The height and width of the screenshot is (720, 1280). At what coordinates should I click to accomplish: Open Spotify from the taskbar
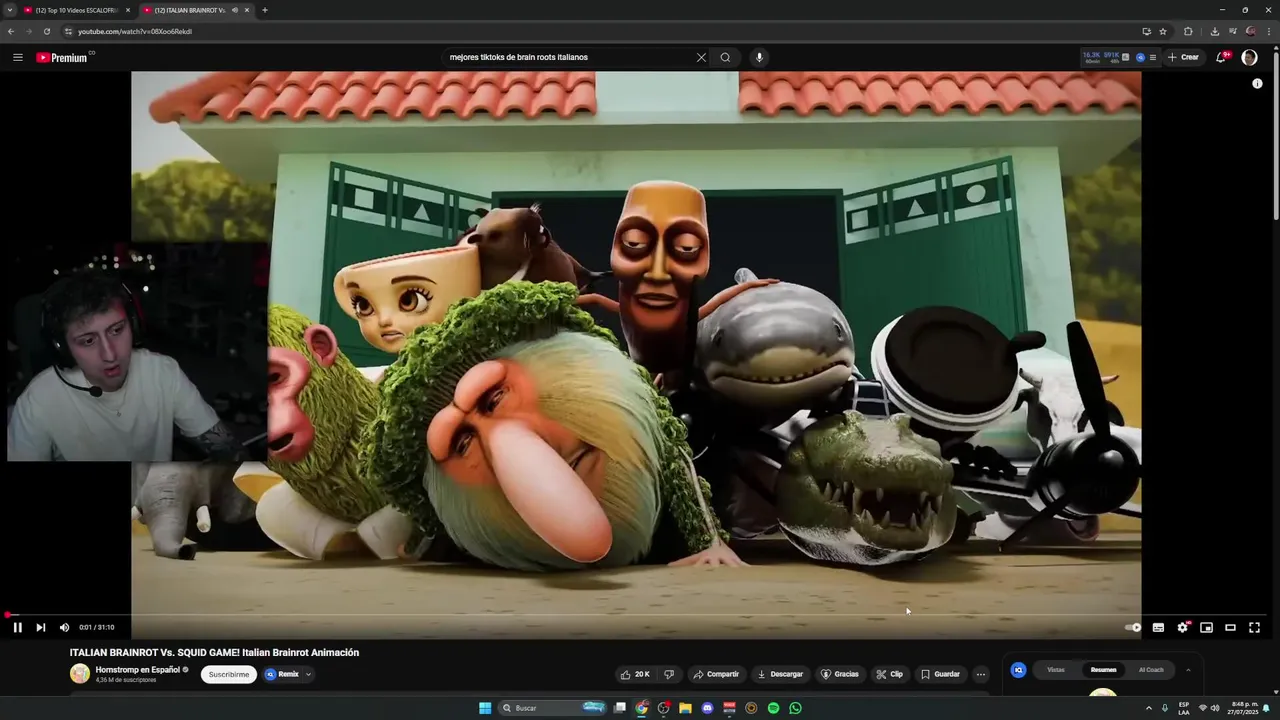point(773,708)
